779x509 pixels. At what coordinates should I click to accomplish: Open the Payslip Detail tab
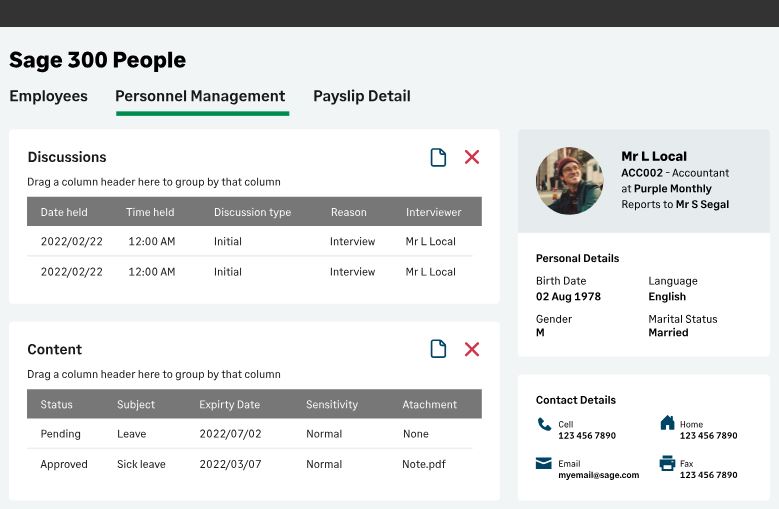pyautogui.click(x=362, y=96)
